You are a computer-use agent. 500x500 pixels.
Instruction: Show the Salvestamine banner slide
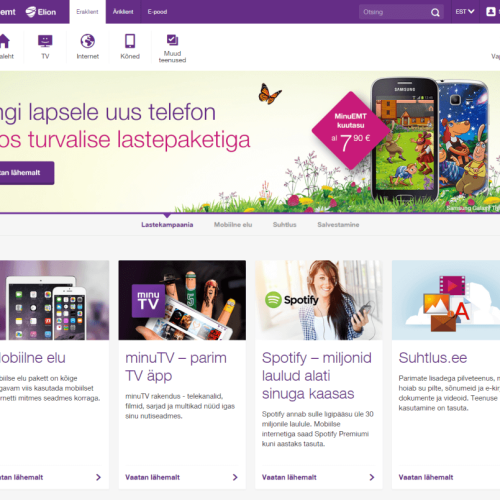point(338,225)
